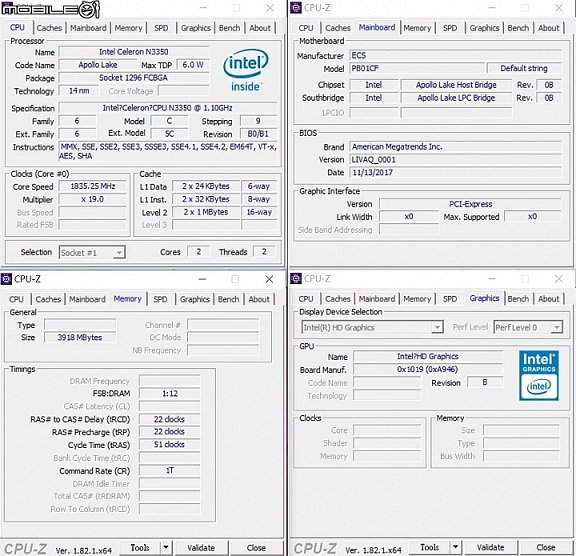Select CPU tab in the Graphics window
576x556 pixels.
(x=306, y=299)
